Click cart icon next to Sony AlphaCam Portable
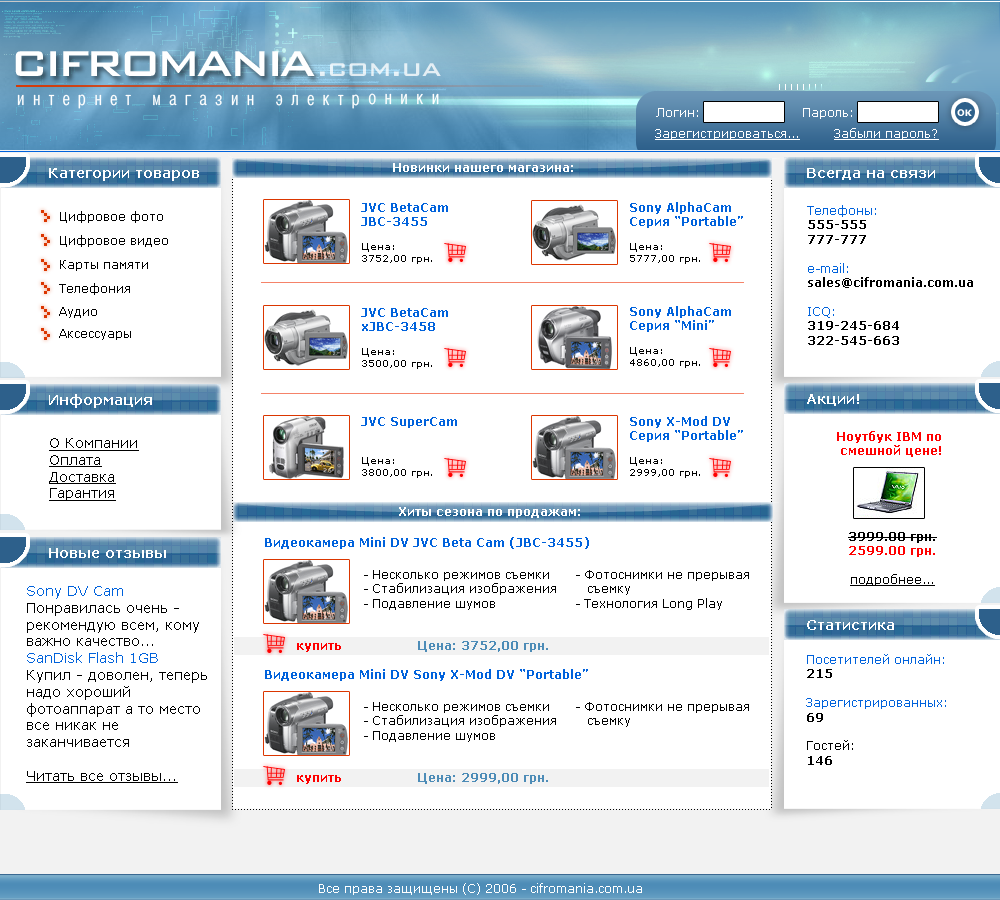The height and width of the screenshot is (900, 1000). 721,253
